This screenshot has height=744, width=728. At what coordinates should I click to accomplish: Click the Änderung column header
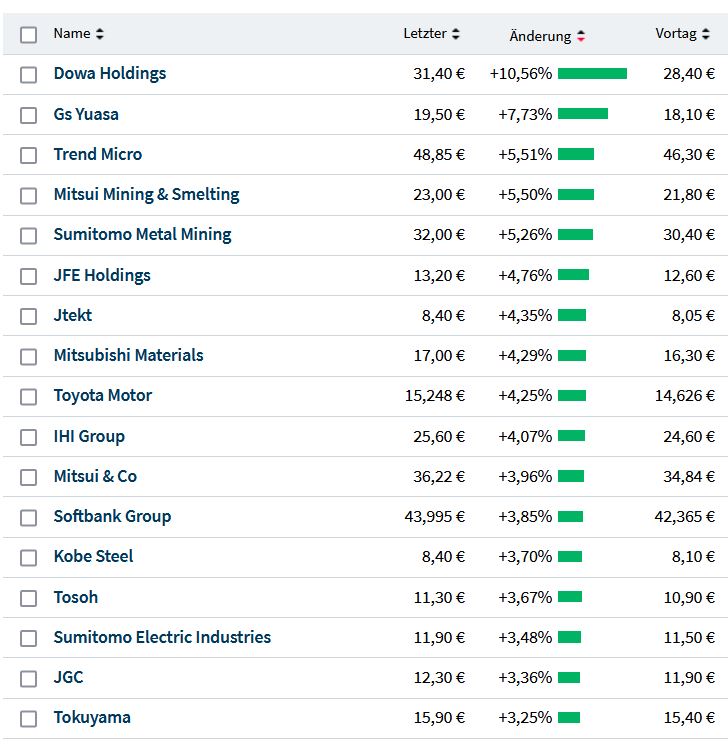click(x=540, y=36)
